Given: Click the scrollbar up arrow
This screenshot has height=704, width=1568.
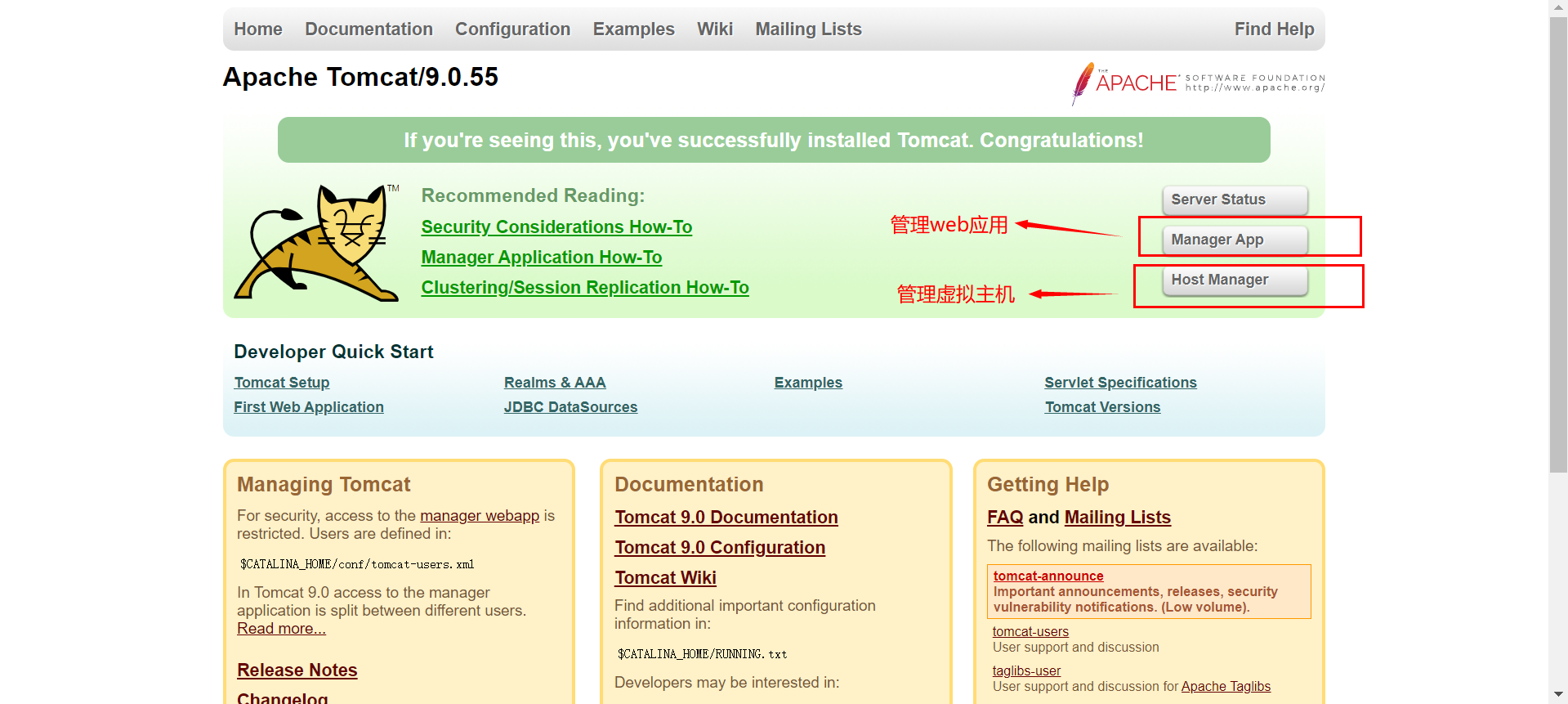Looking at the screenshot, I should [1558, 7].
